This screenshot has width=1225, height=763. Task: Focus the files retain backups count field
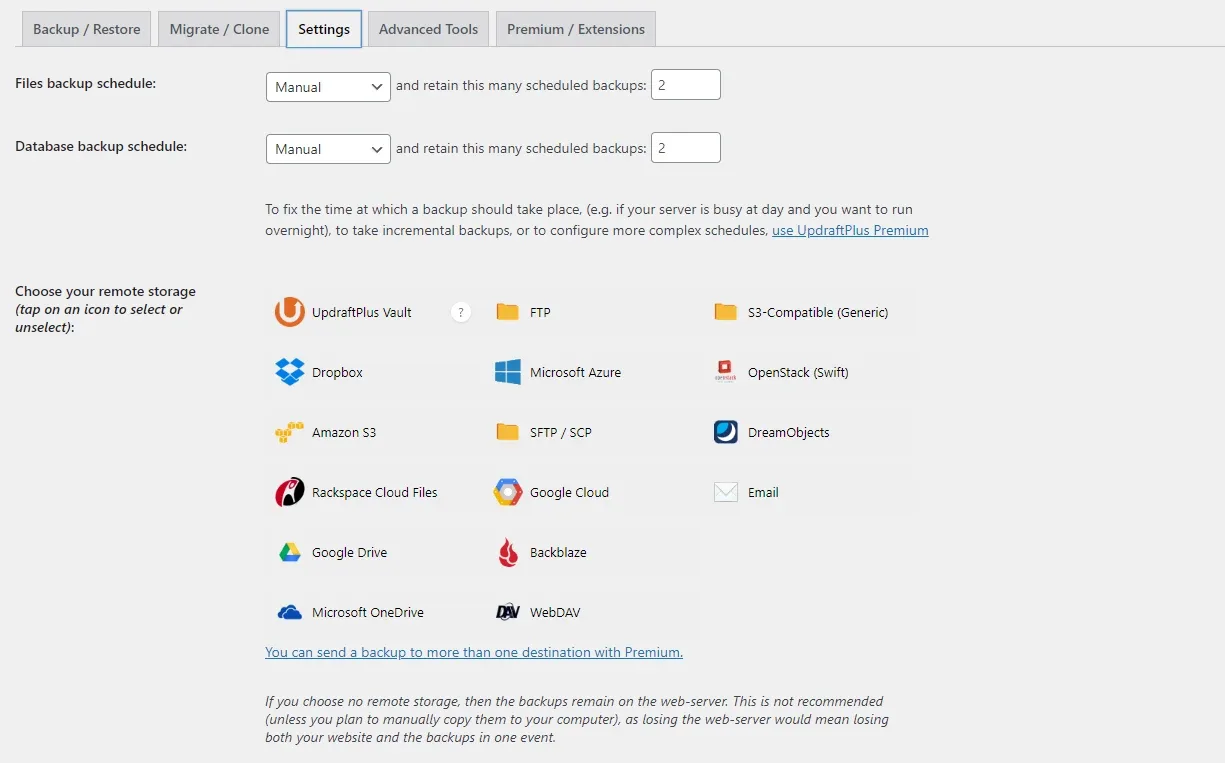686,85
